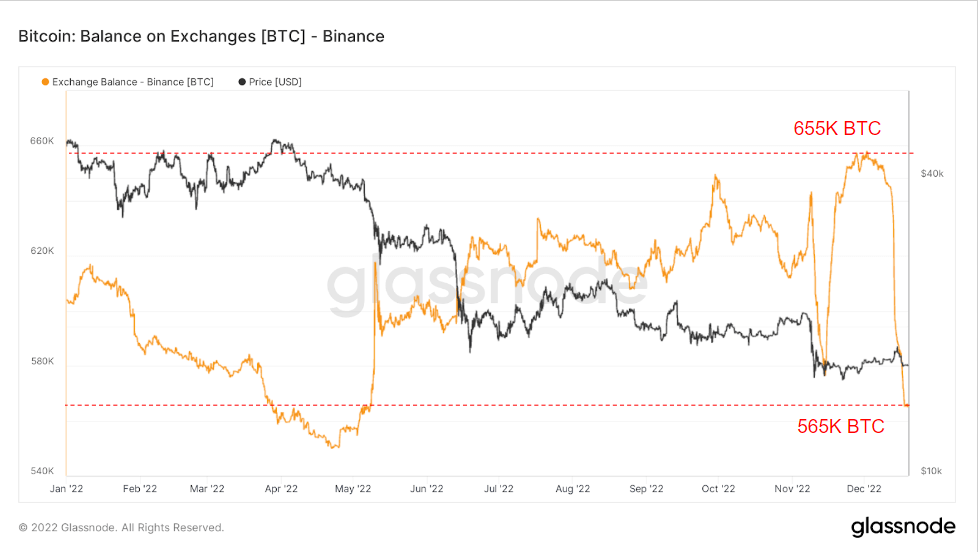The width and height of the screenshot is (978, 552).
Task: Click the $40k right axis label
Action: 932,173
